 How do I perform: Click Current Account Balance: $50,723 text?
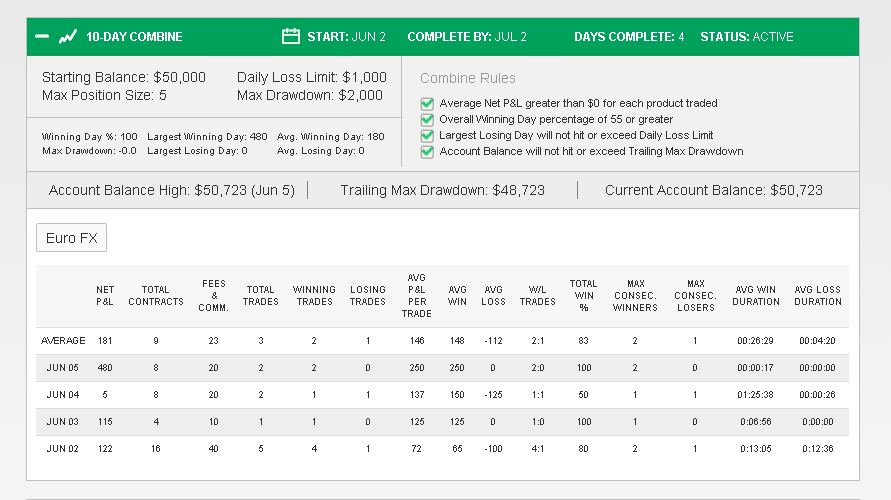coord(714,190)
